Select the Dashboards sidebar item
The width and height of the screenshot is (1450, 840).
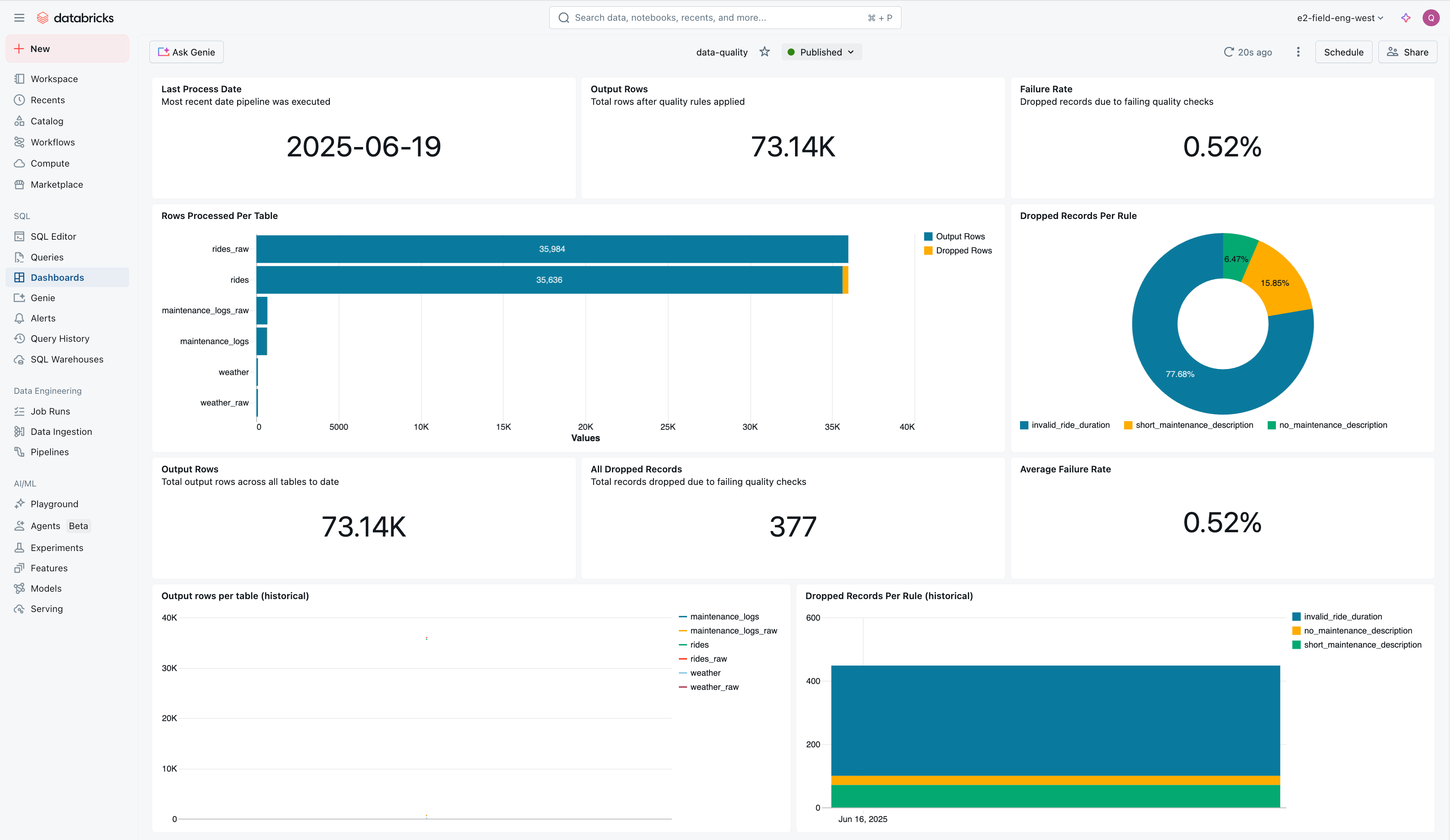coord(67,277)
